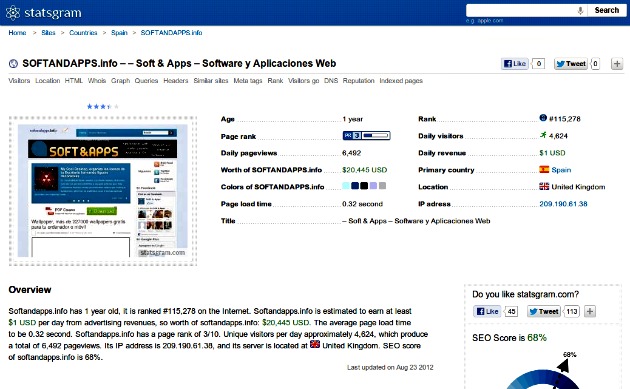The height and width of the screenshot is (389, 630).
Task: Click the globe icon beside SOFTANDAPPS.info title
Action: 13,63
